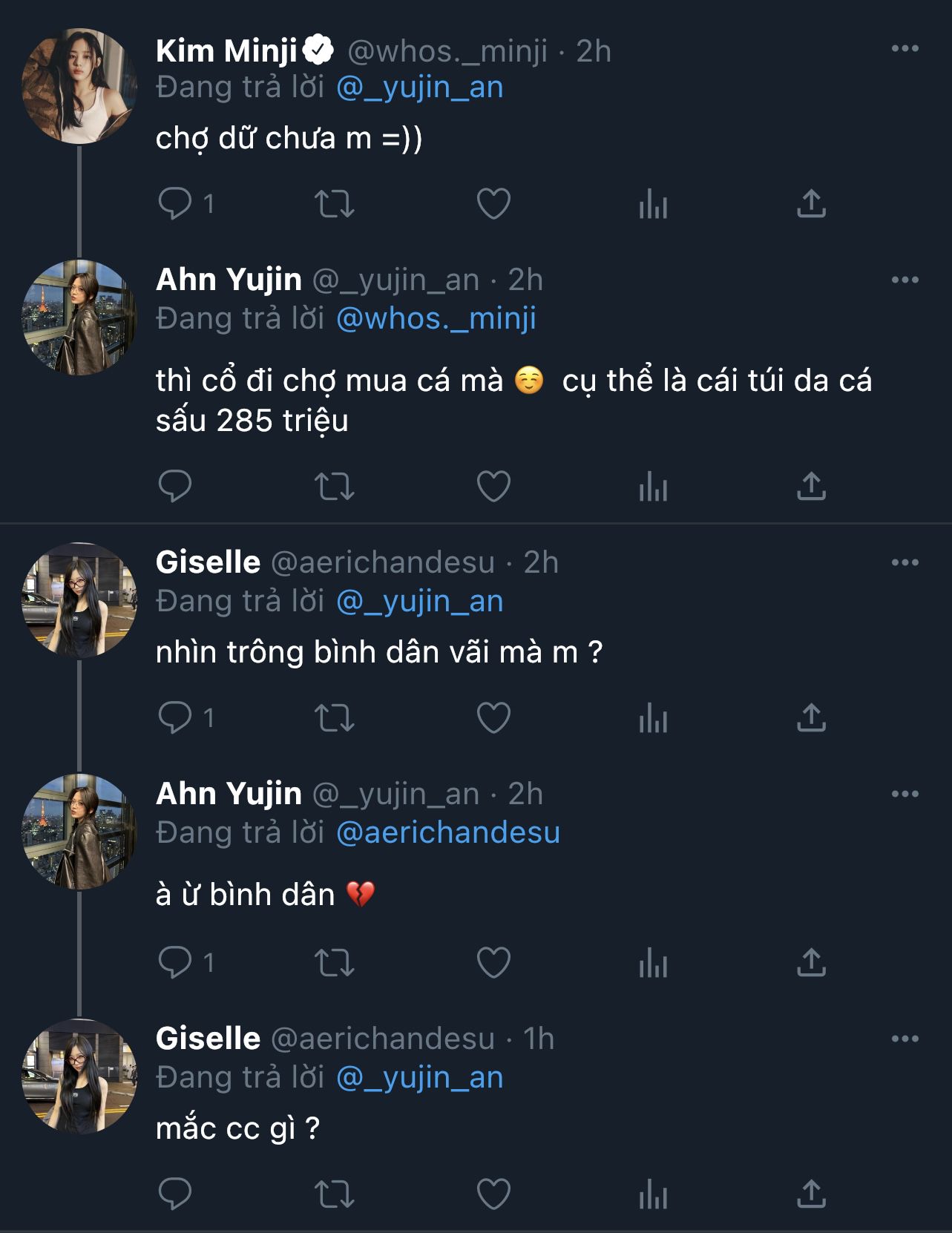Like Giselle's "mắc cc gì" tweet
Viewport: 952px width, 1233px height.
(493, 1194)
